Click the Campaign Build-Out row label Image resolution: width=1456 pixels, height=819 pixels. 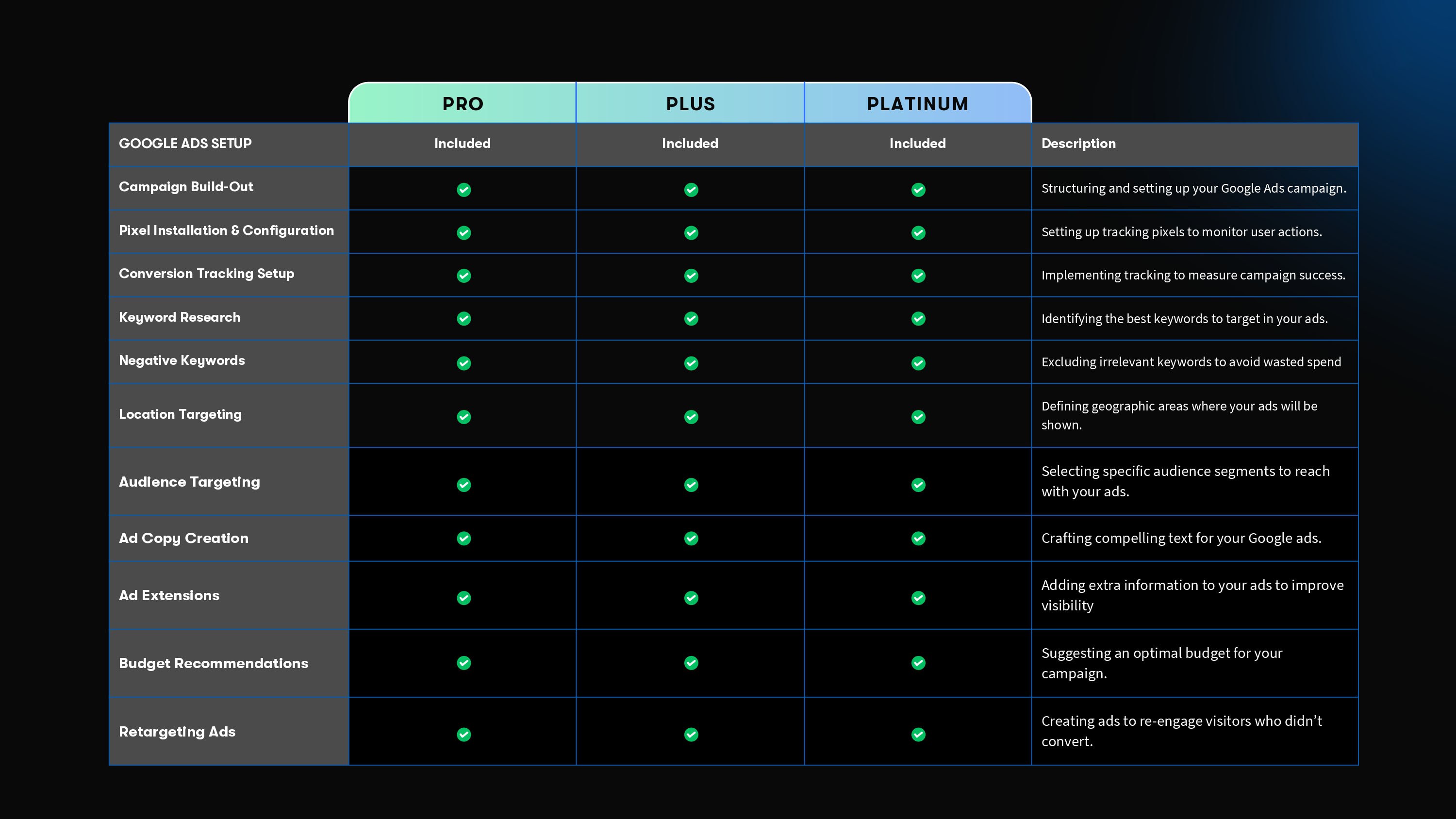(x=186, y=187)
